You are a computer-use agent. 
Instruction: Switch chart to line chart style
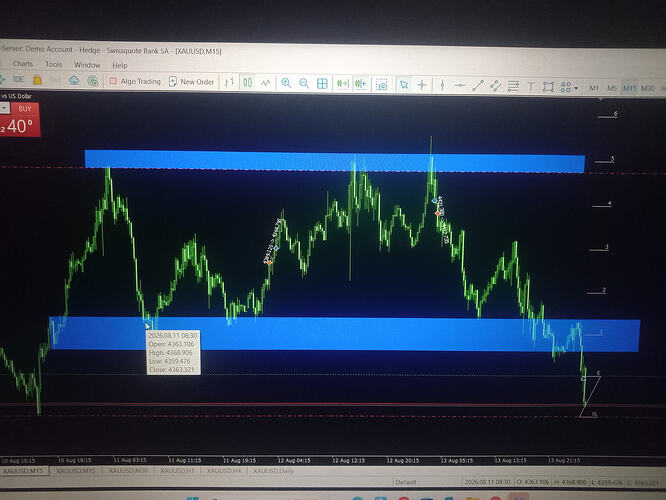point(265,82)
